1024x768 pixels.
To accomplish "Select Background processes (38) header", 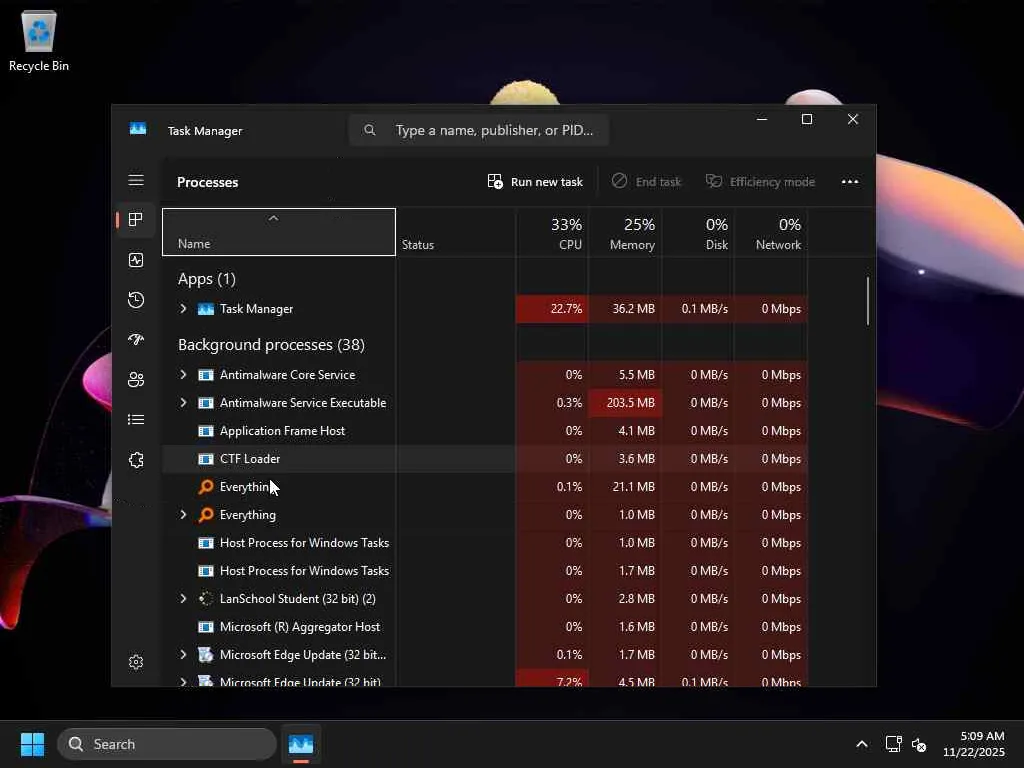I will pyautogui.click(x=271, y=344).
